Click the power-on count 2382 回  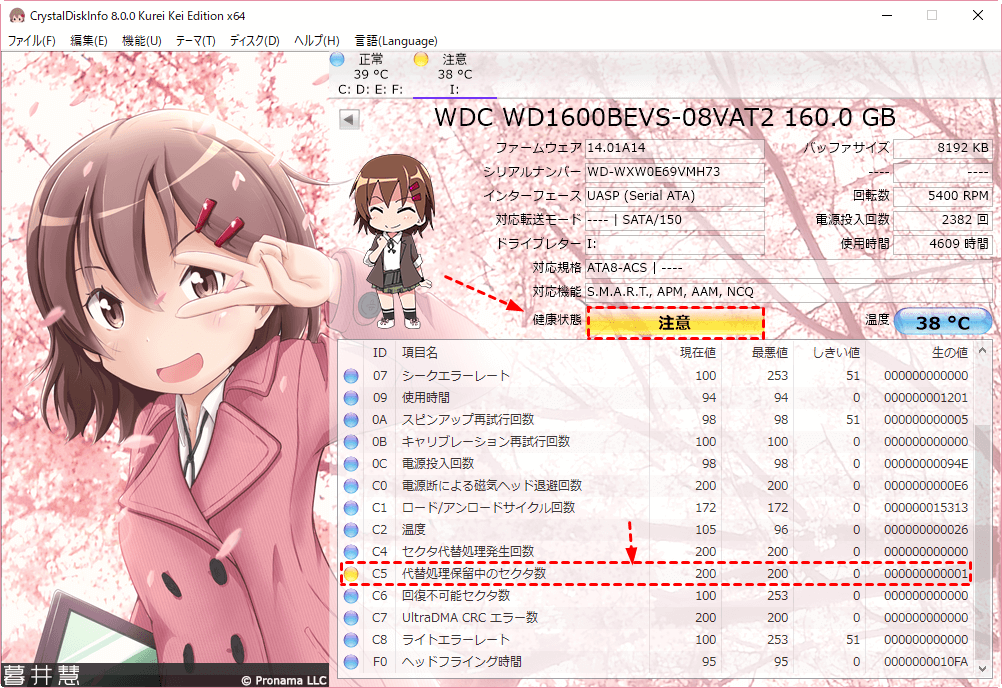pyautogui.click(x=943, y=220)
